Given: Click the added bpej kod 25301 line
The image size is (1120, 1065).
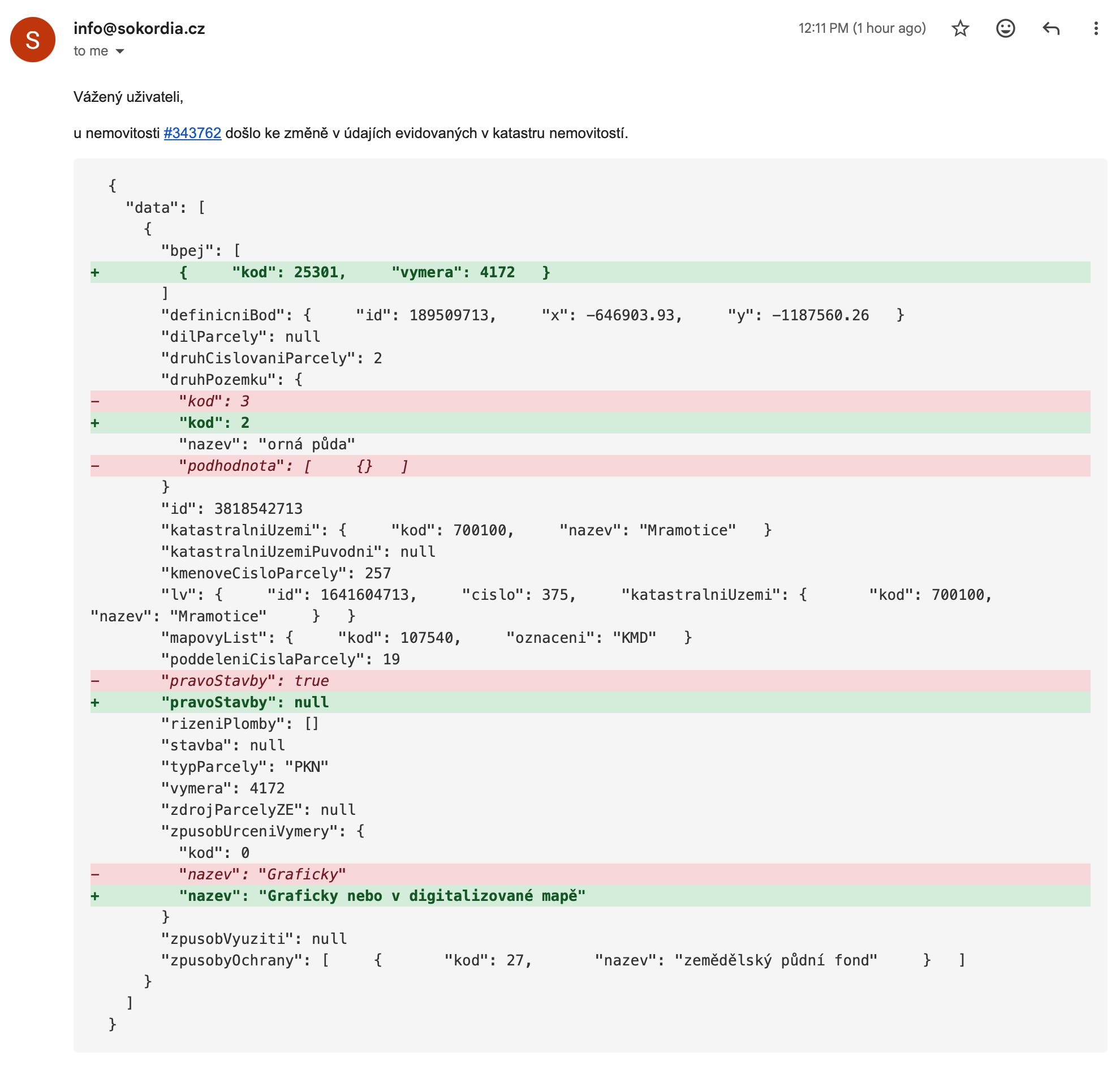Looking at the screenshot, I should coord(363,273).
